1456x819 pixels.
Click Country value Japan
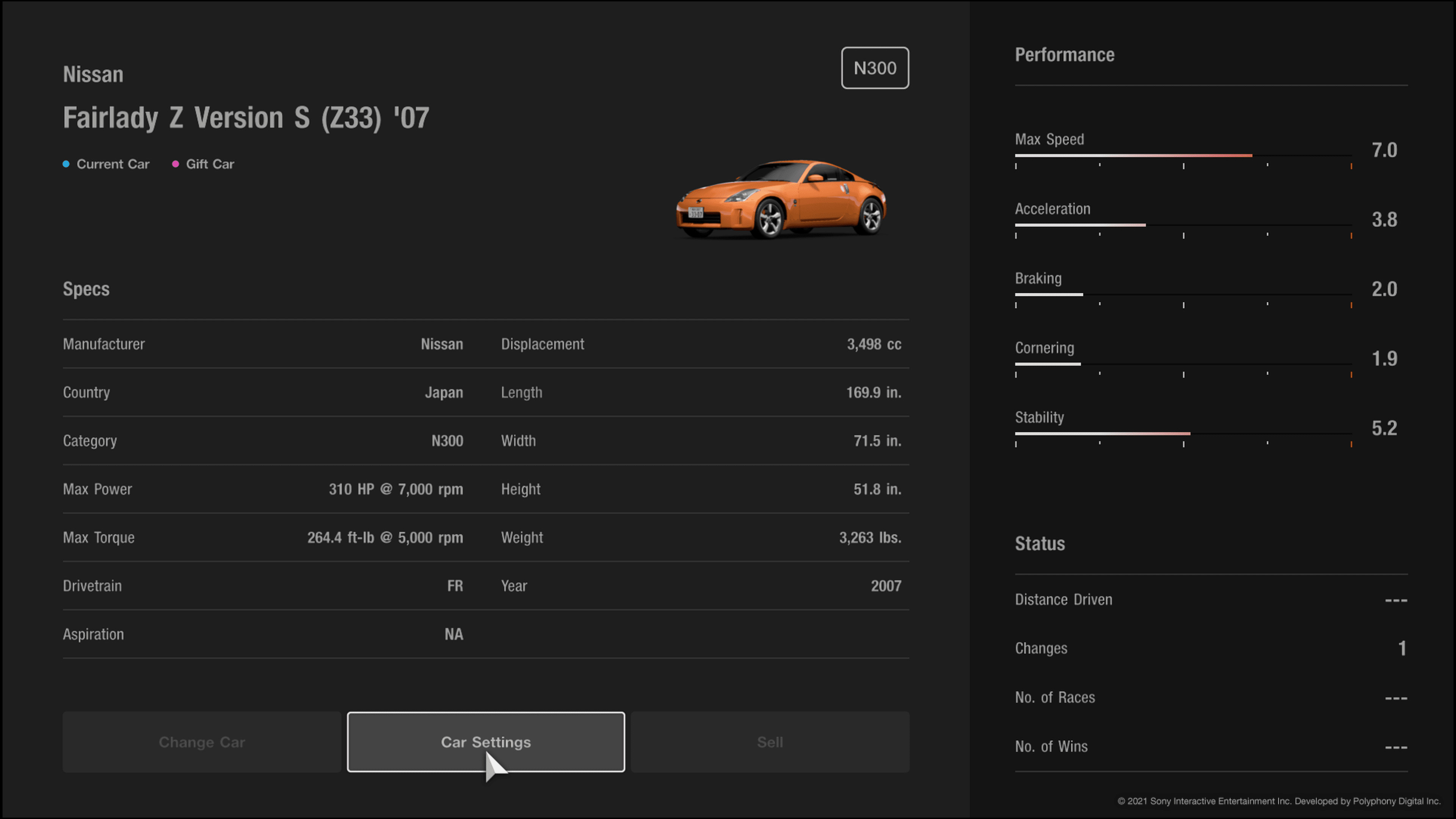click(444, 393)
